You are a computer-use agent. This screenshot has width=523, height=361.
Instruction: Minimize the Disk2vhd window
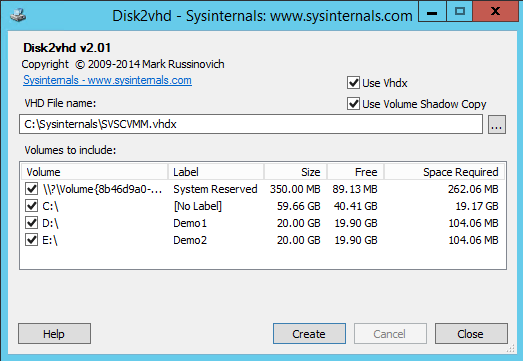[432, 12]
